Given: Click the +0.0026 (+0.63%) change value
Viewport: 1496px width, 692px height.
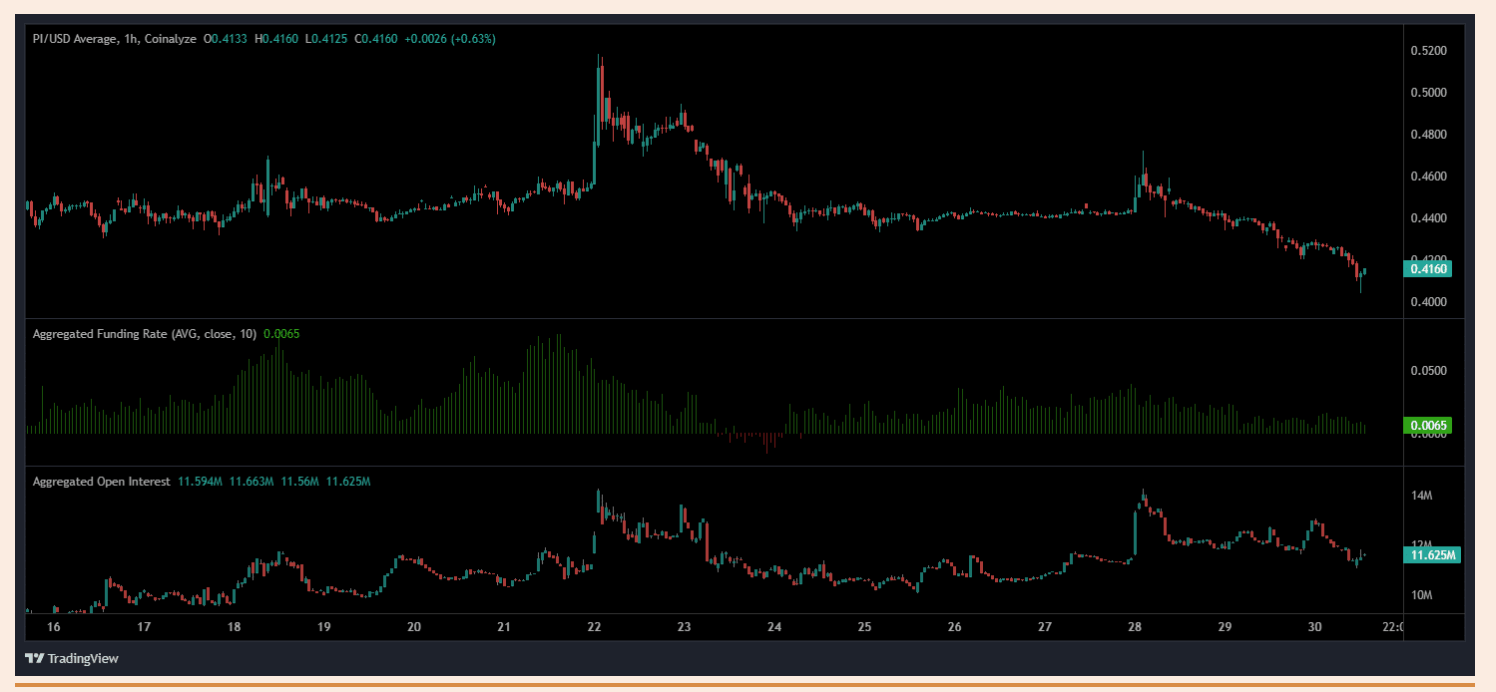Looking at the screenshot, I should coord(449,39).
